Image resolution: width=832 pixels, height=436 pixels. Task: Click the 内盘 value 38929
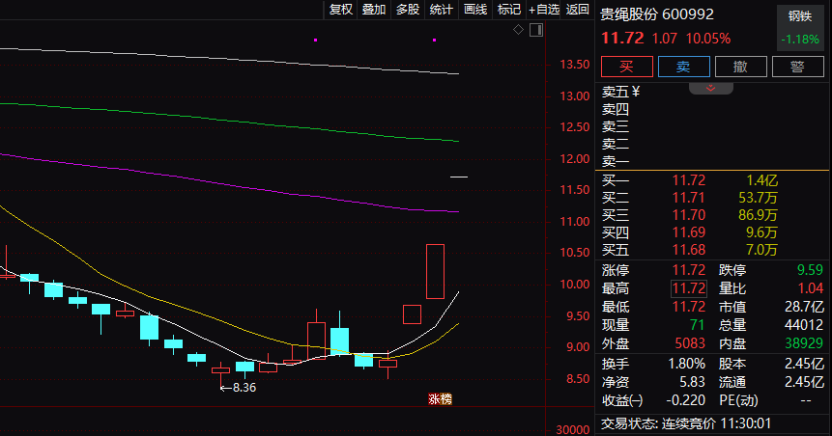(x=804, y=343)
